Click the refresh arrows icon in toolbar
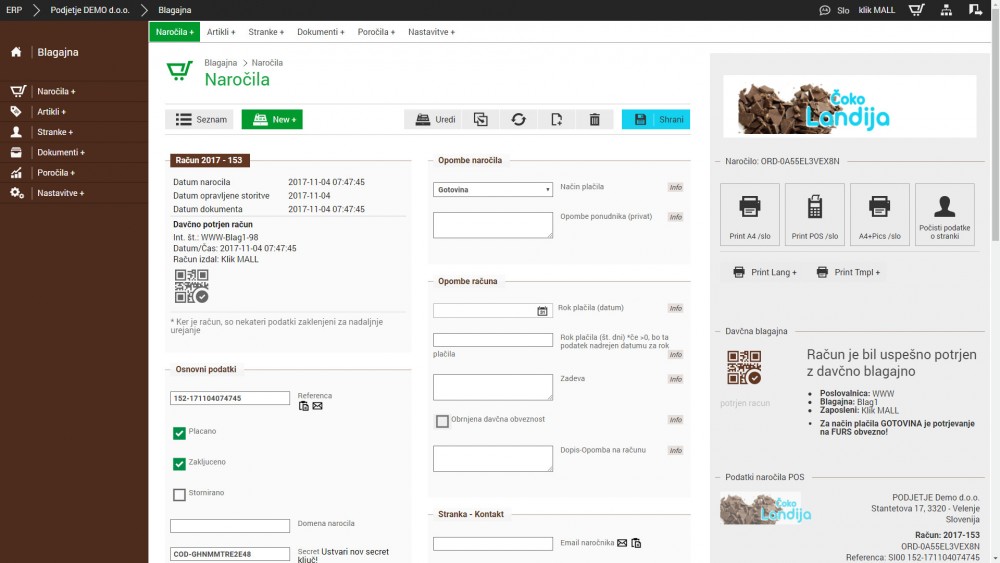Image resolution: width=1000 pixels, height=563 pixels. pyautogui.click(x=518, y=119)
